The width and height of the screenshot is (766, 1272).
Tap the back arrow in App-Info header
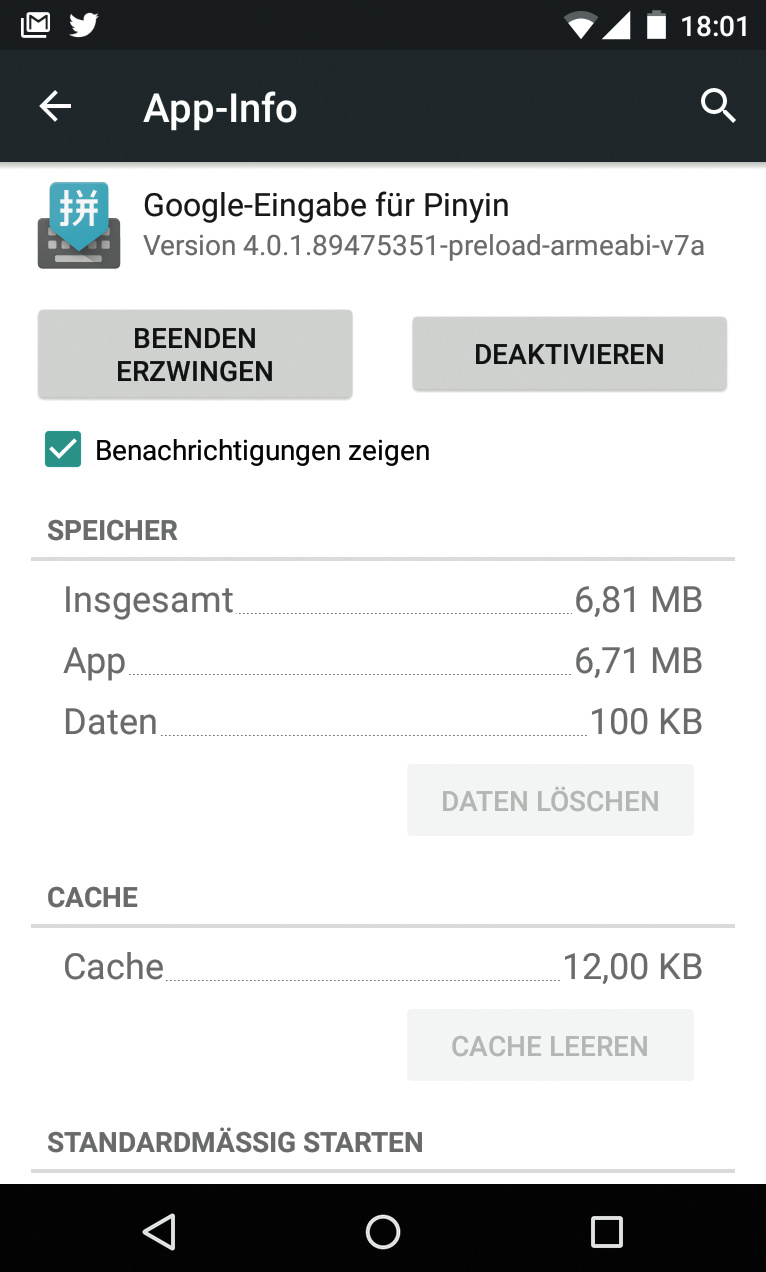56,107
